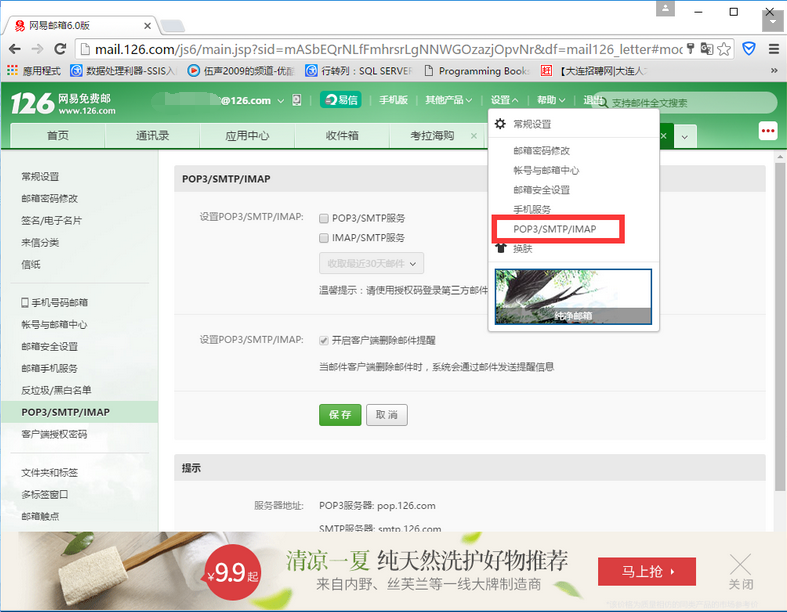This screenshot has height=612, width=787.
Task: Close the 网易邮箱6.0版 browser tab
Action: point(147,26)
